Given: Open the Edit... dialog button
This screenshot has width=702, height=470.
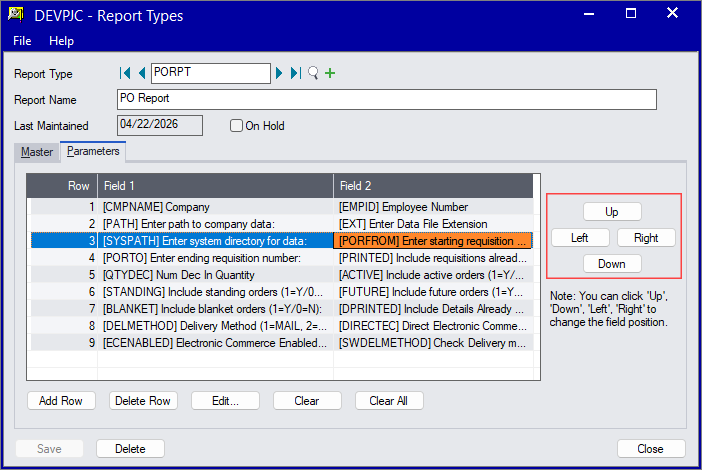Looking at the screenshot, I should click(x=225, y=401).
